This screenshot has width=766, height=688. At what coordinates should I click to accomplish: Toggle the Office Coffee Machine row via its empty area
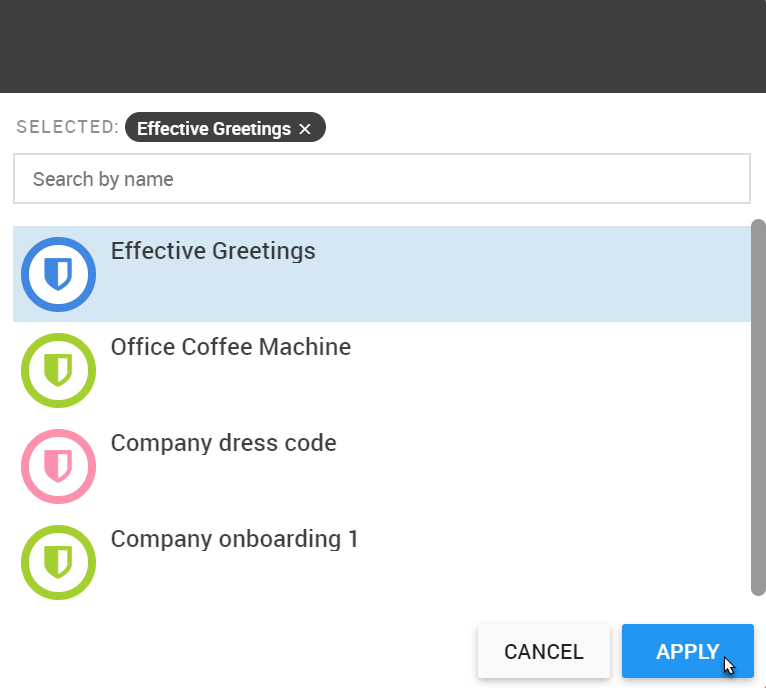tap(537, 370)
